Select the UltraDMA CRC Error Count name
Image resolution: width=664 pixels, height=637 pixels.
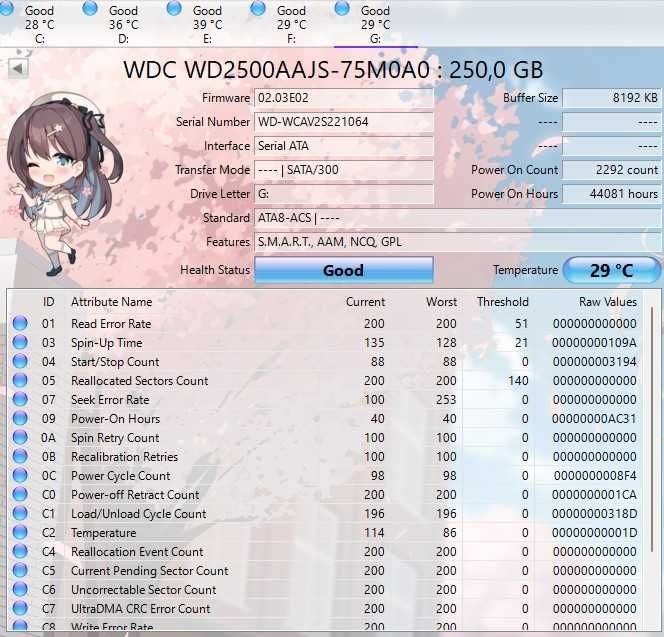click(141, 609)
